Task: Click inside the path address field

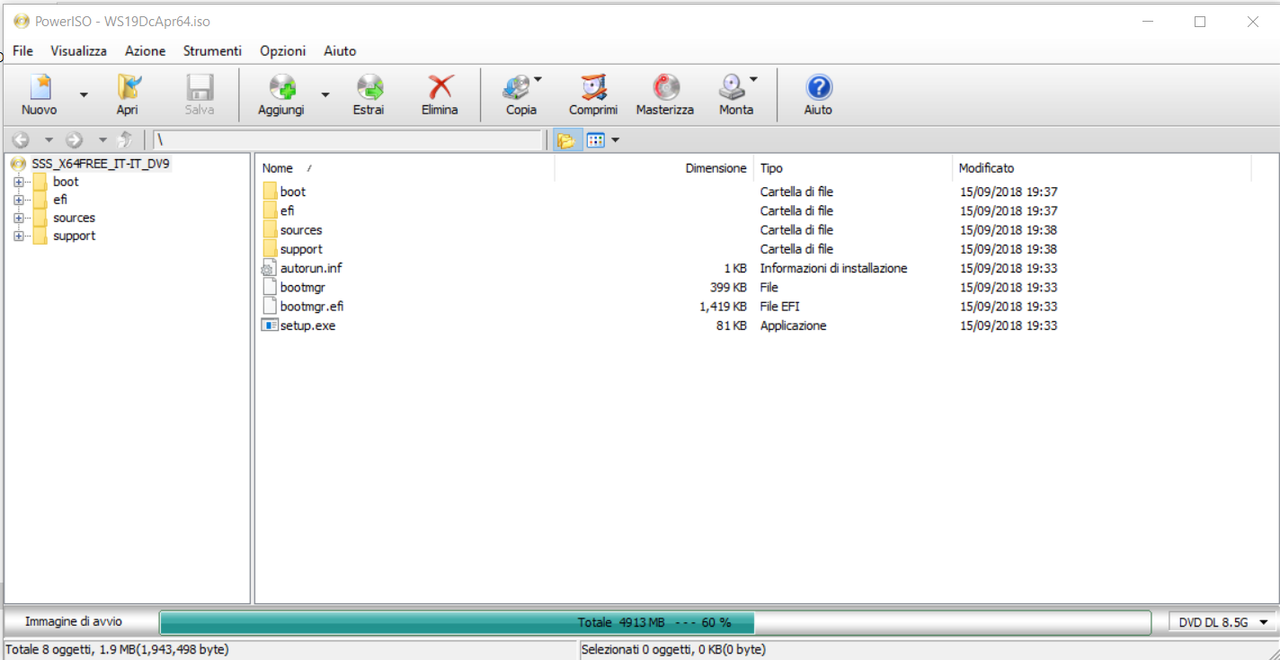Action: click(x=348, y=140)
